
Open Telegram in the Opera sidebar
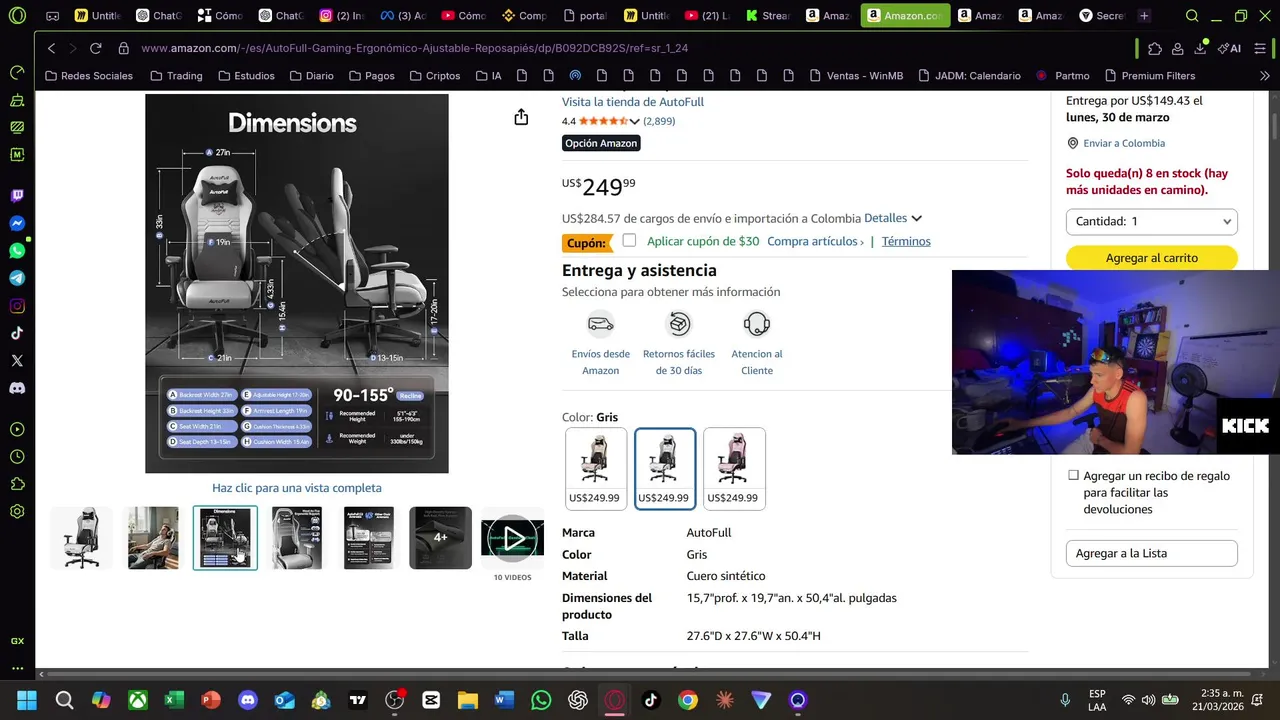(x=17, y=278)
